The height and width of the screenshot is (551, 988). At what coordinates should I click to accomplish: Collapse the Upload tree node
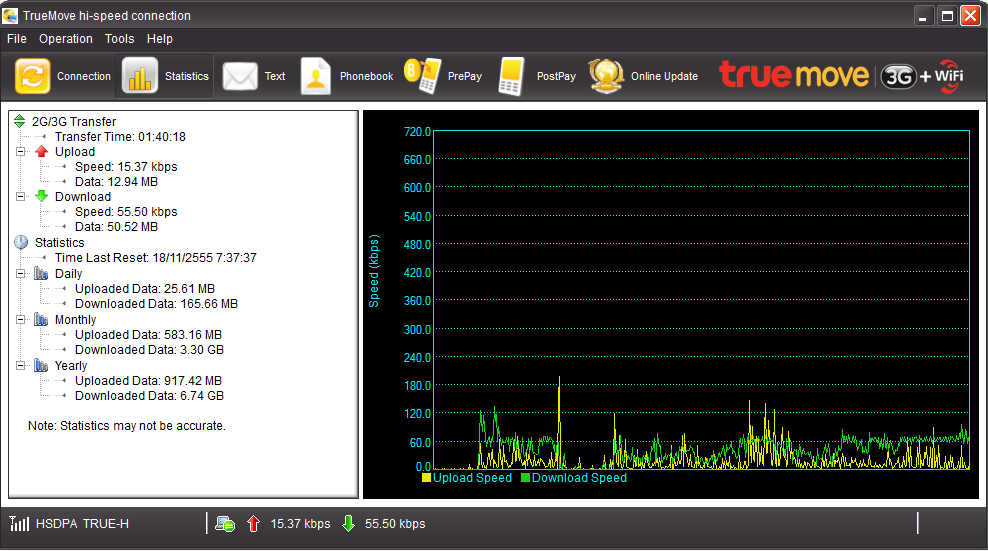coord(20,151)
